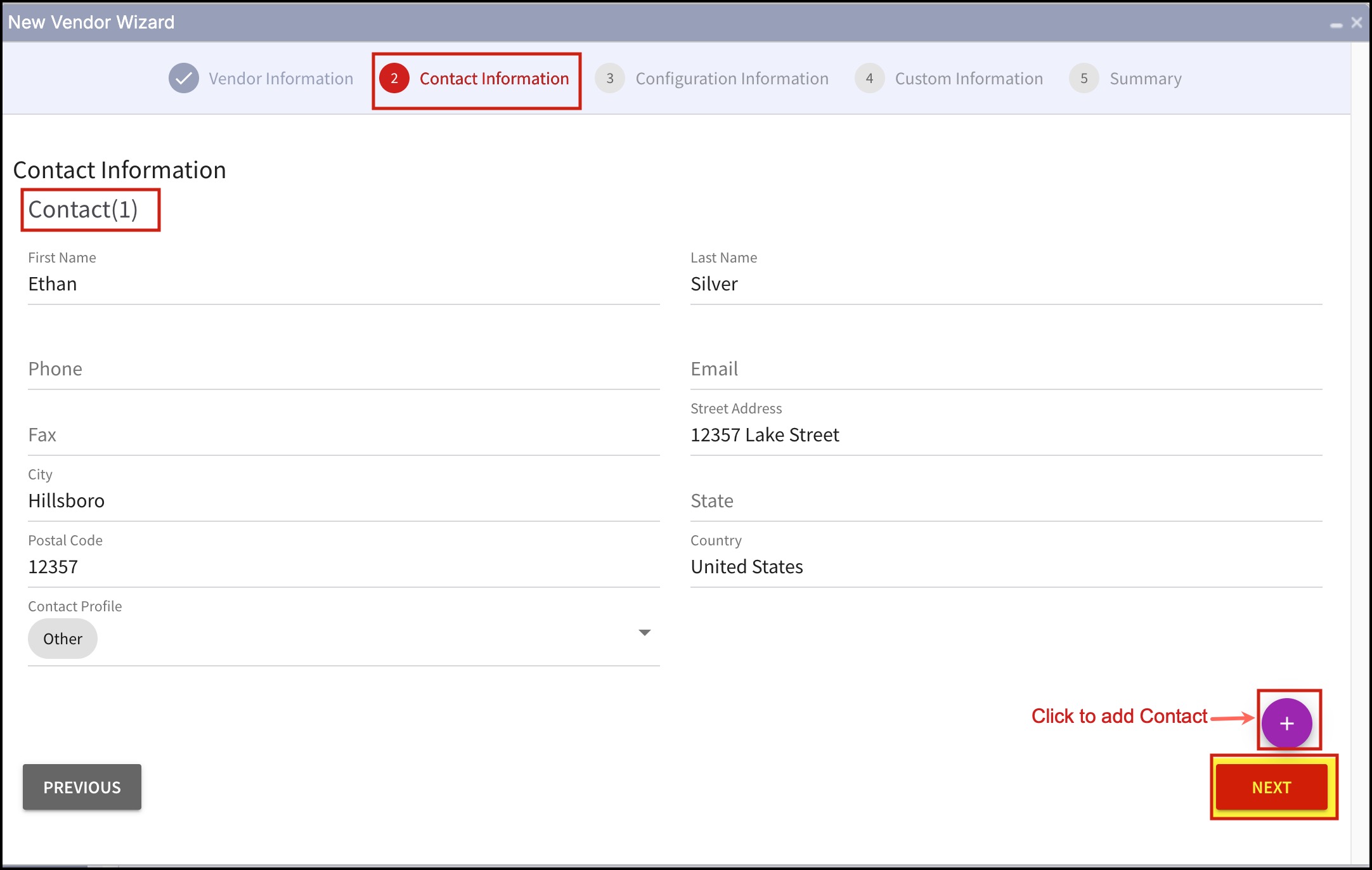
Task: Click the step 2 circle icon
Action: (394, 79)
